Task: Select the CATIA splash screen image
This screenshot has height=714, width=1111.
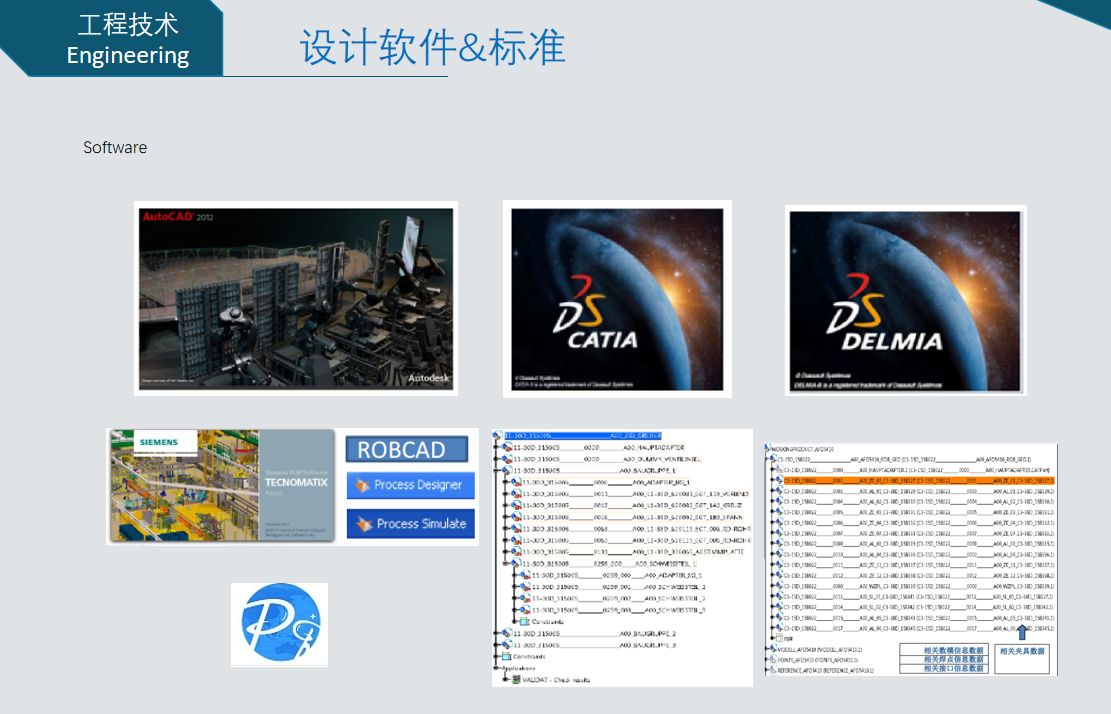Action: click(x=617, y=299)
